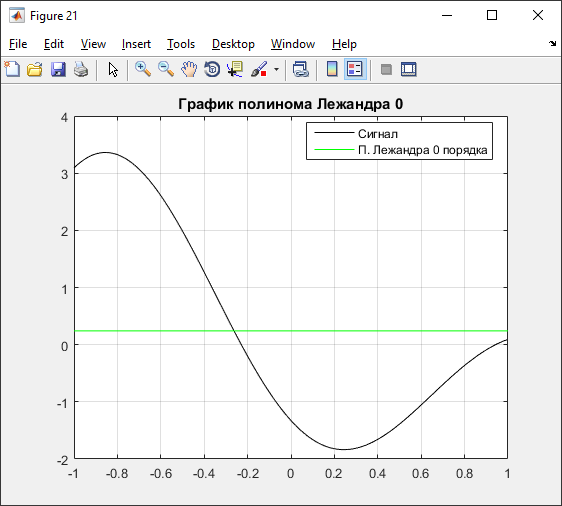Open the Desktop menu

pyautogui.click(x=233, y=44)
